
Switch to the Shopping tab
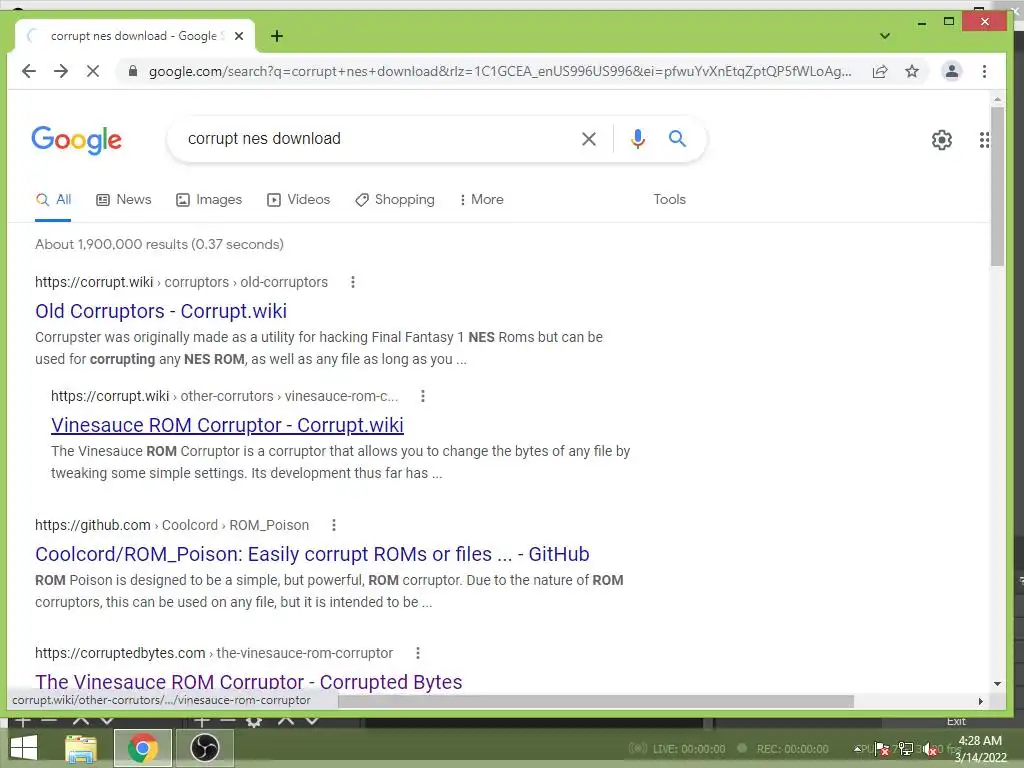[x=394, y=200]
